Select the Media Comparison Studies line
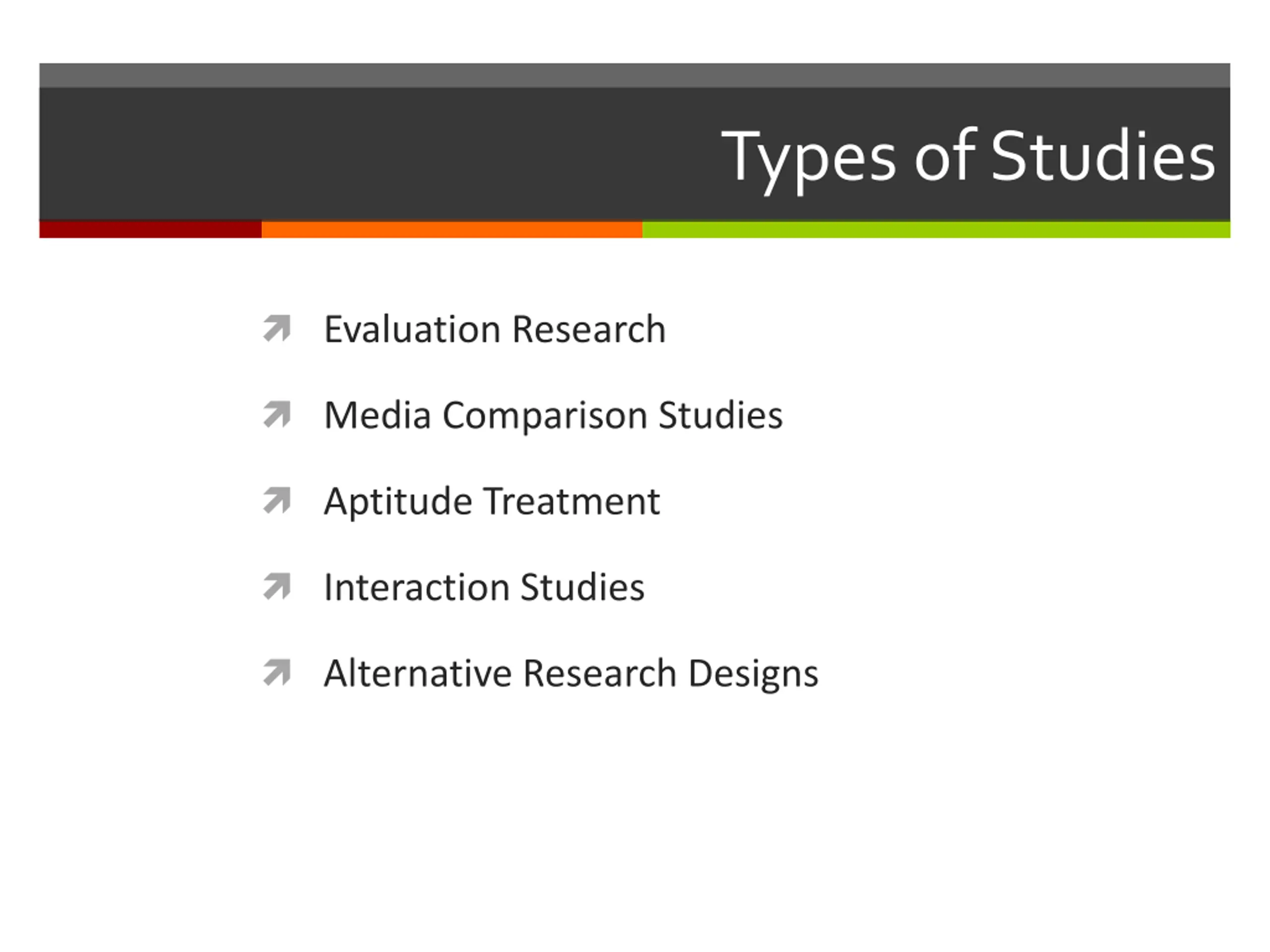Viewport: 1270px width, 952px height. [554, 416]
